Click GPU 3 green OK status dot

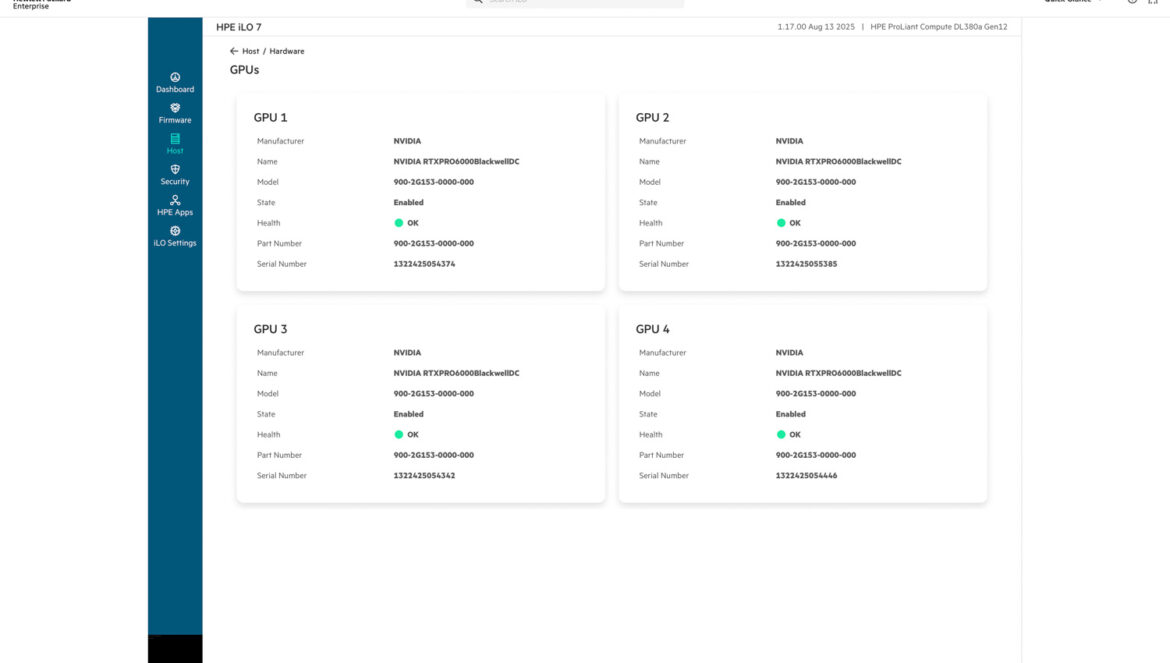pyautogui.click(x=399, y=435)
